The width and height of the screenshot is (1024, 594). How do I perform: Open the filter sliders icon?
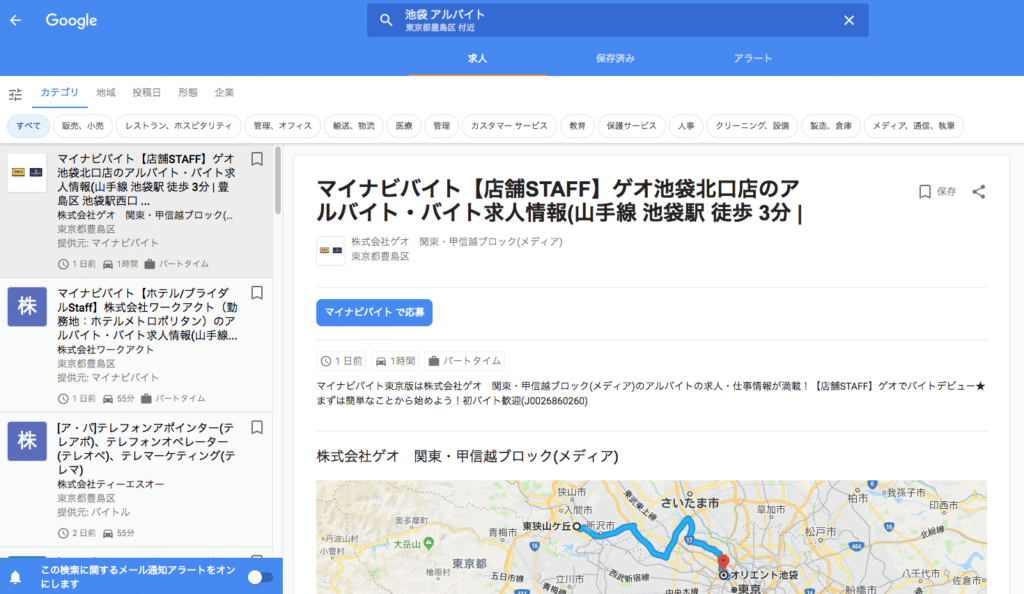click(16, 95)
